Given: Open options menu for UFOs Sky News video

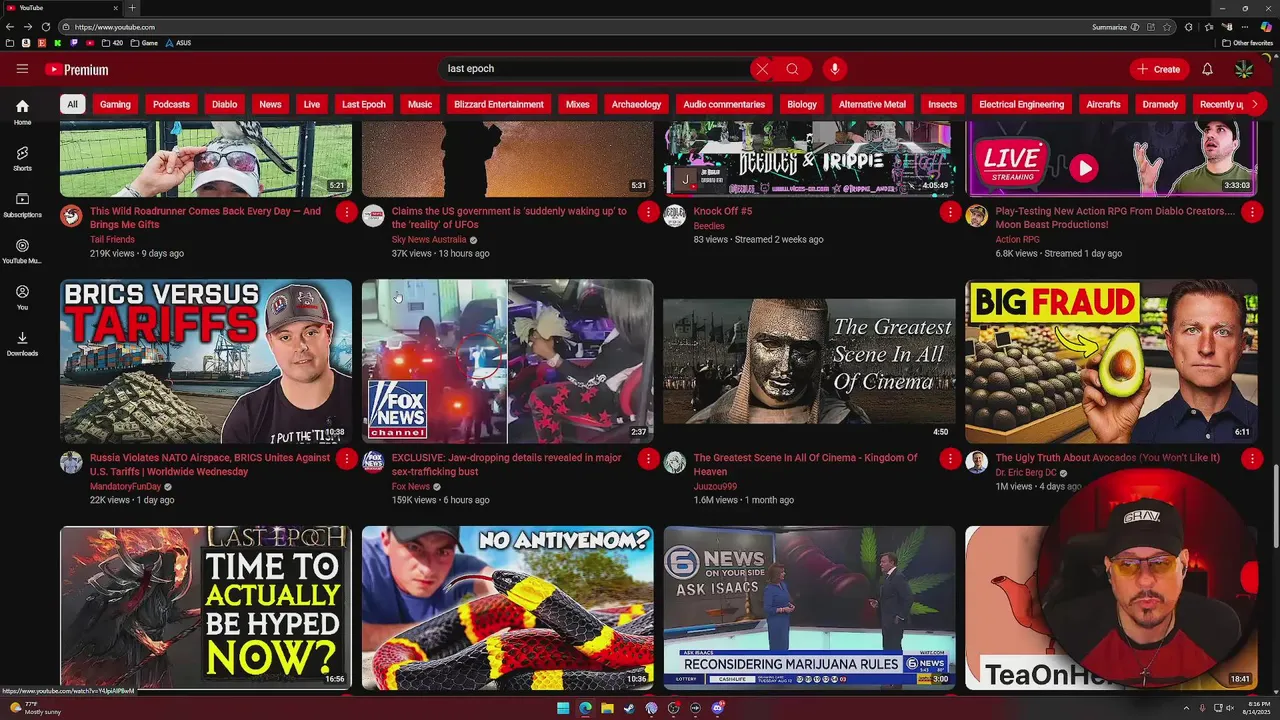Looking at the screenshot, I should (x=648, y=212).
